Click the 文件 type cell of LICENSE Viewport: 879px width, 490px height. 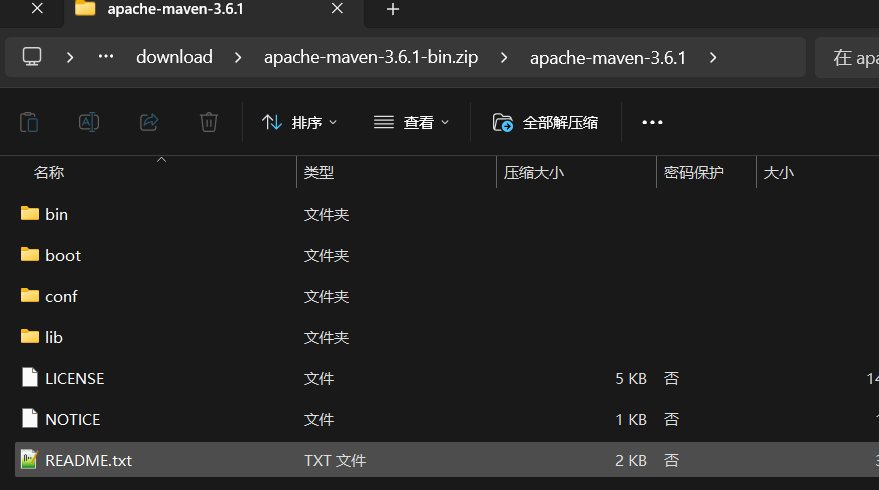coord(318,378)
